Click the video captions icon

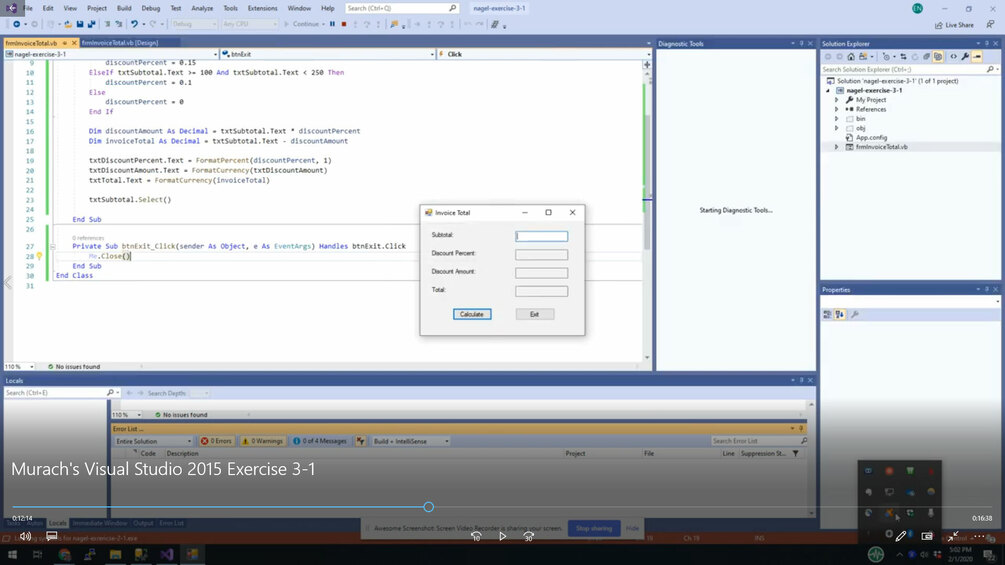[x=52, y=536]
